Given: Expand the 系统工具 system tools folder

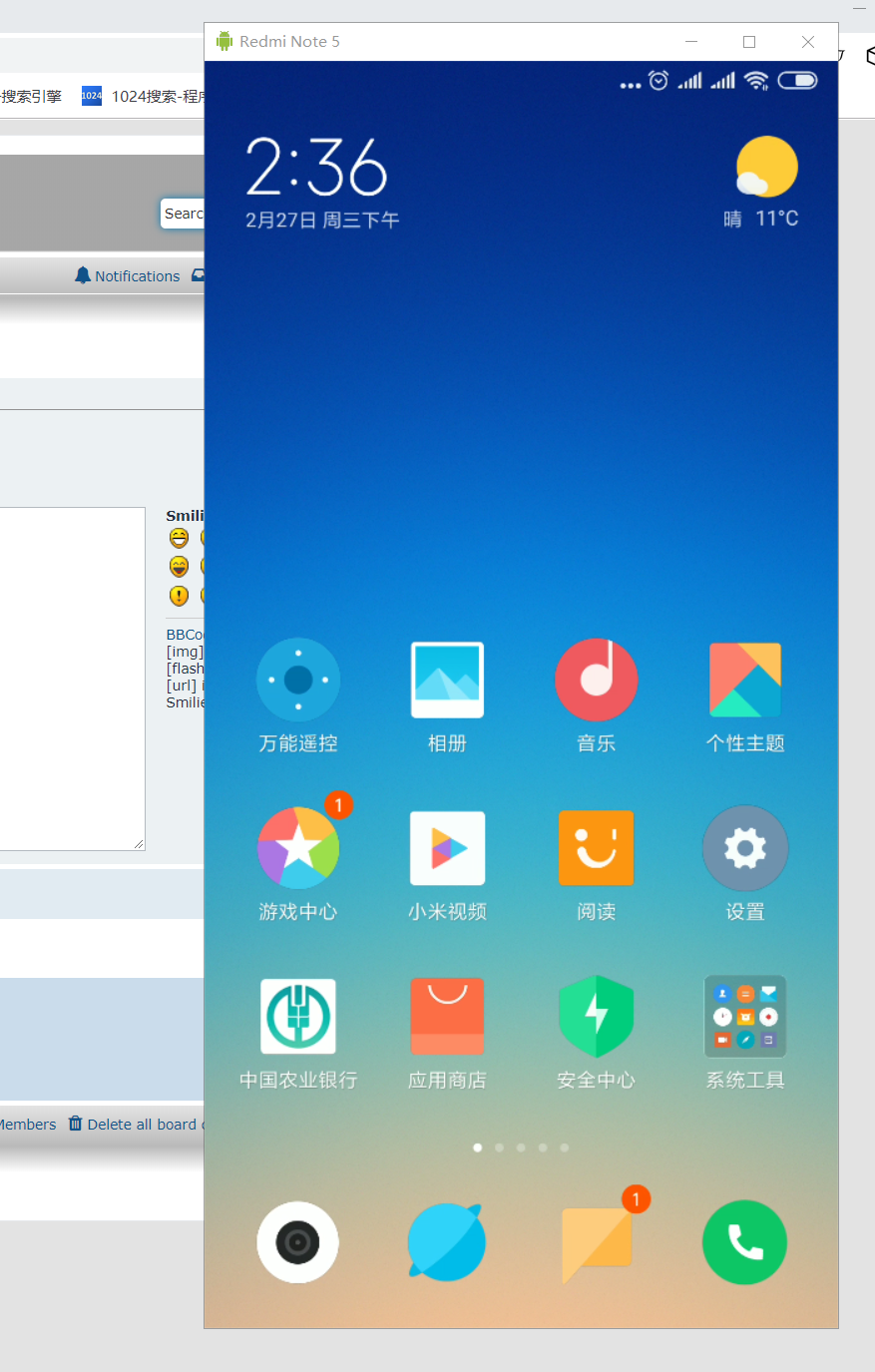Looking at the screenshot, I should (x=745, y=1016).
